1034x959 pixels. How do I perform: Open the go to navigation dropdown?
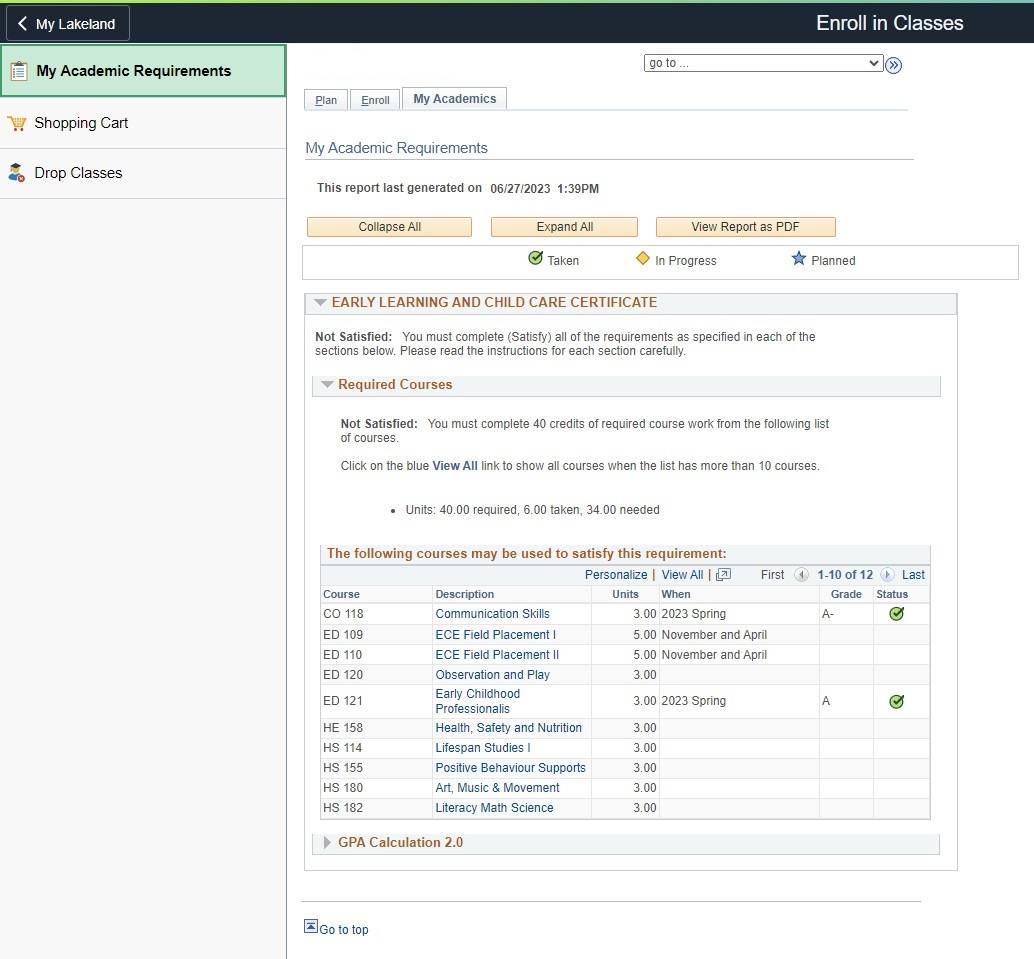(763, 63)
